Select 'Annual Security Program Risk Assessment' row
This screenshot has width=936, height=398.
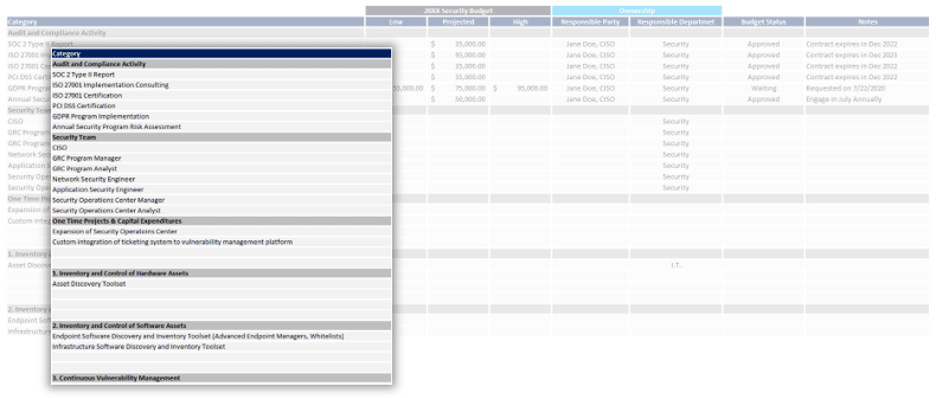pyautogui.click(x=221, y=127)
